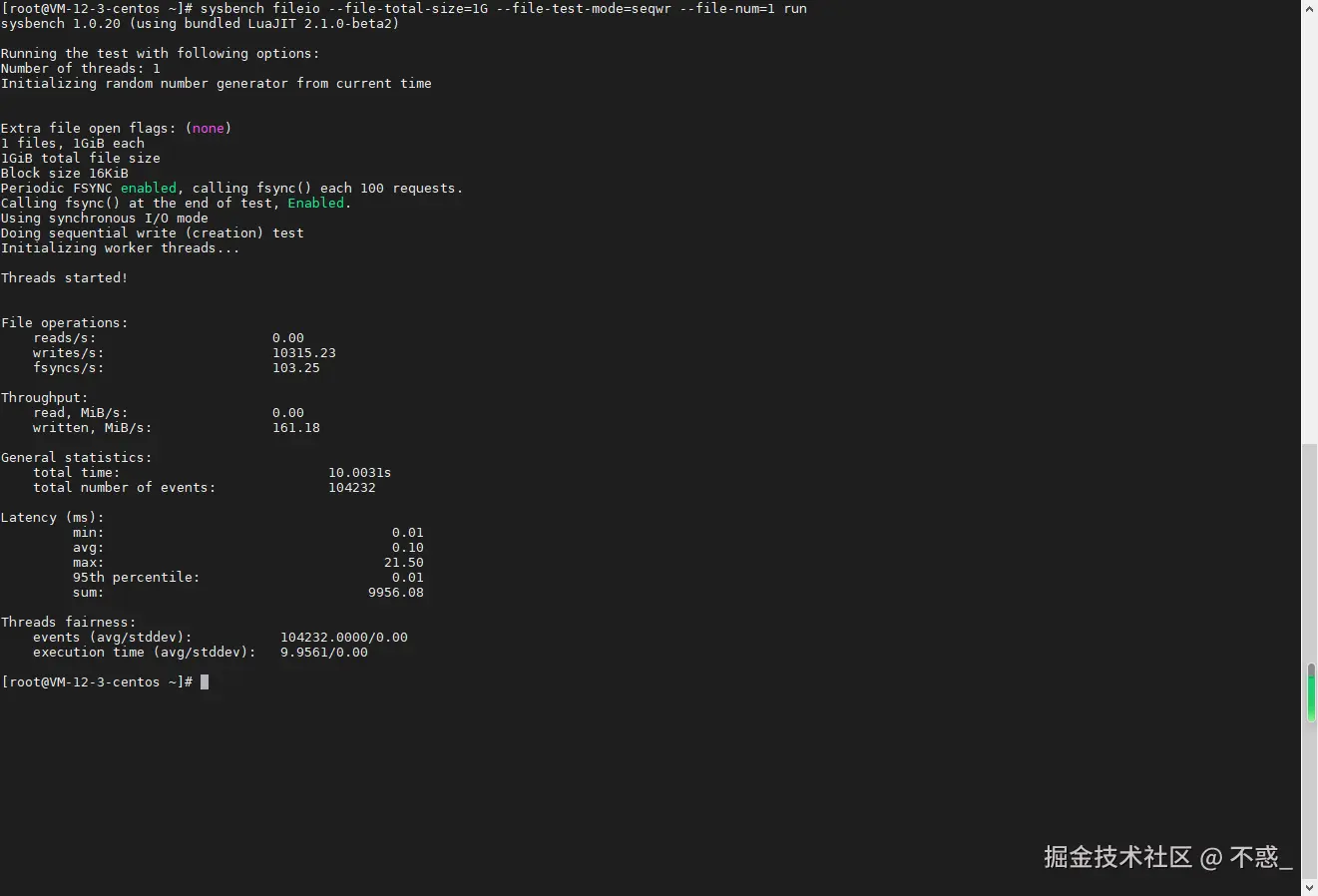Click 'Doing sequential write (creation) test' line
This screenshot has width=1318, height=896.
(153, 232)
